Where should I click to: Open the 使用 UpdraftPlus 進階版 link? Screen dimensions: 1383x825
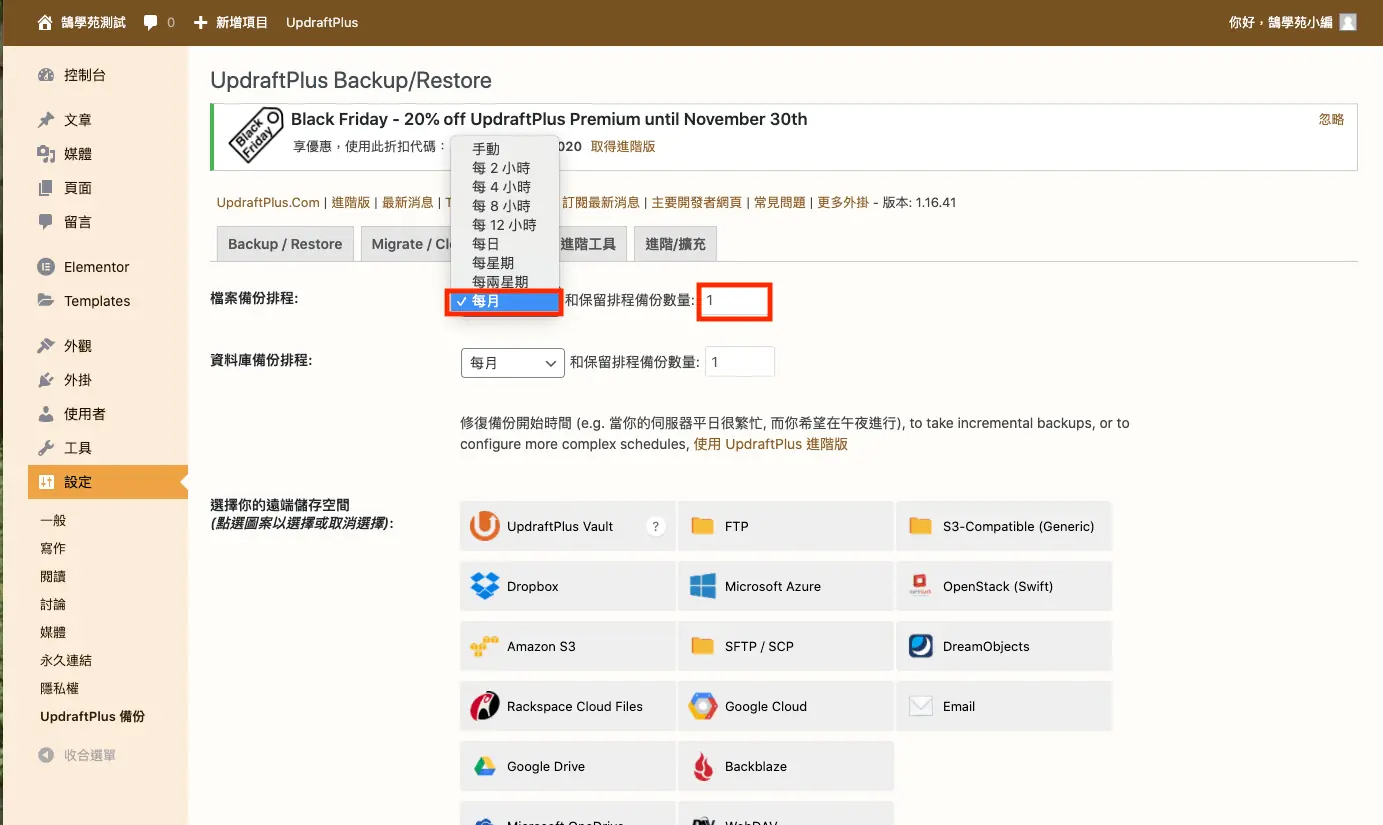click(x=771, y=444)
